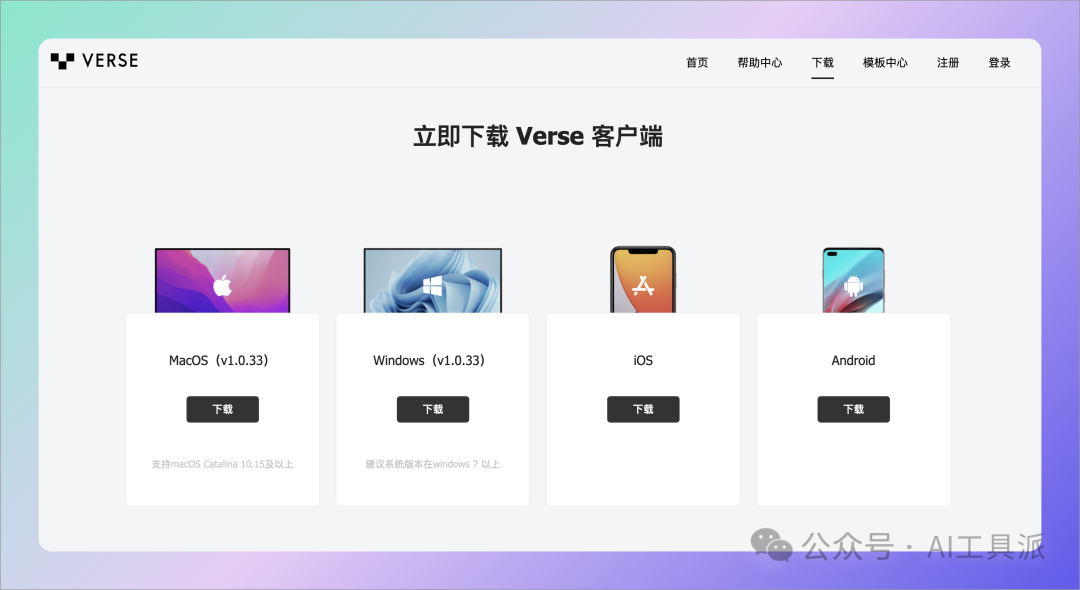The height and width of the screenshot is (590, 1080).
Task: Open the 注册 register link
Action: [x=948, y=63]
